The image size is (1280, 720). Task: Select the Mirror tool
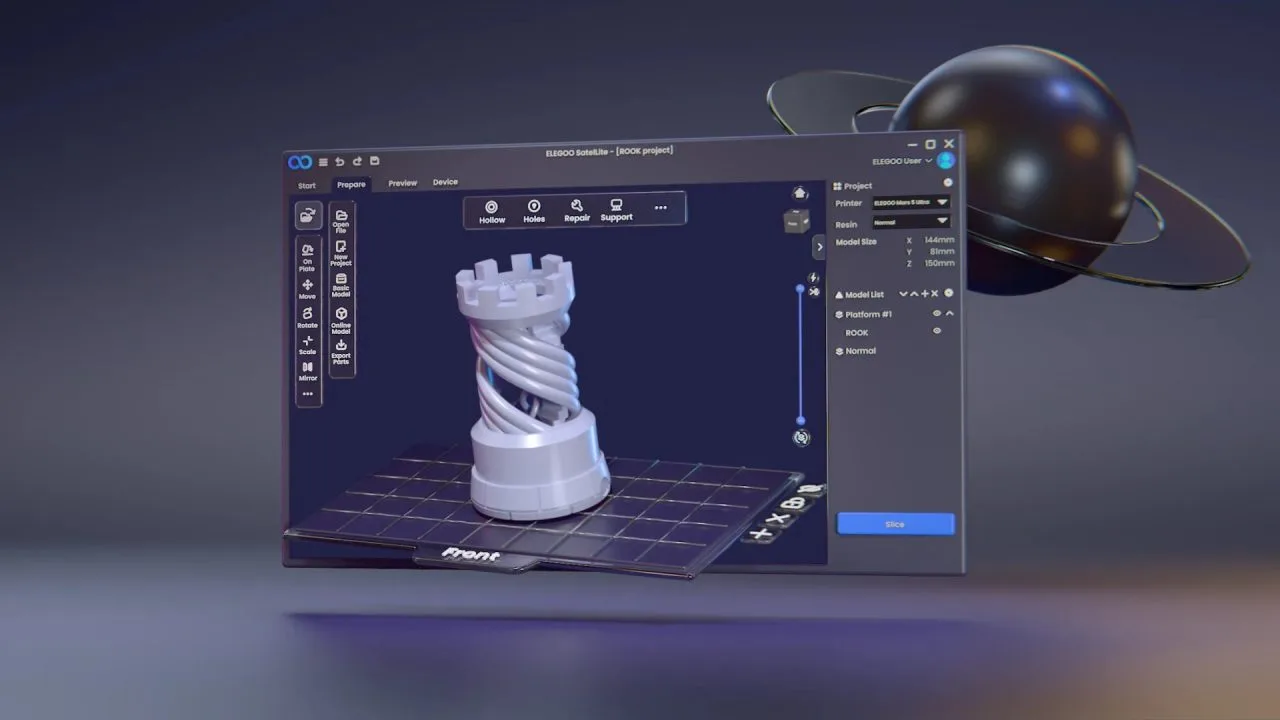(307, 371)
